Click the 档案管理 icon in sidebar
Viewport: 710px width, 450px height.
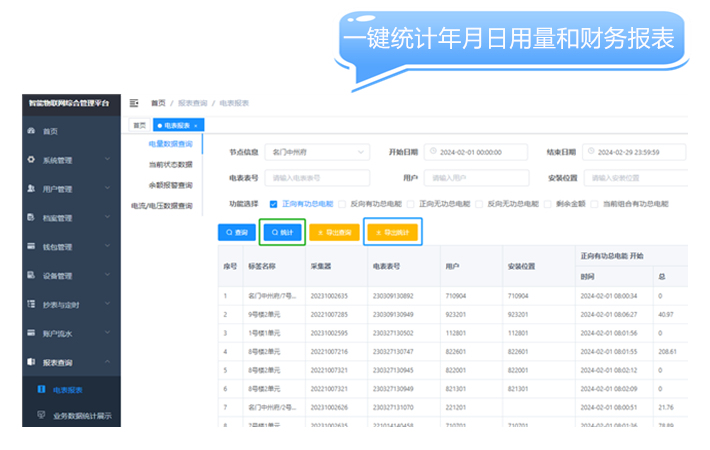(x=29, y=218)
